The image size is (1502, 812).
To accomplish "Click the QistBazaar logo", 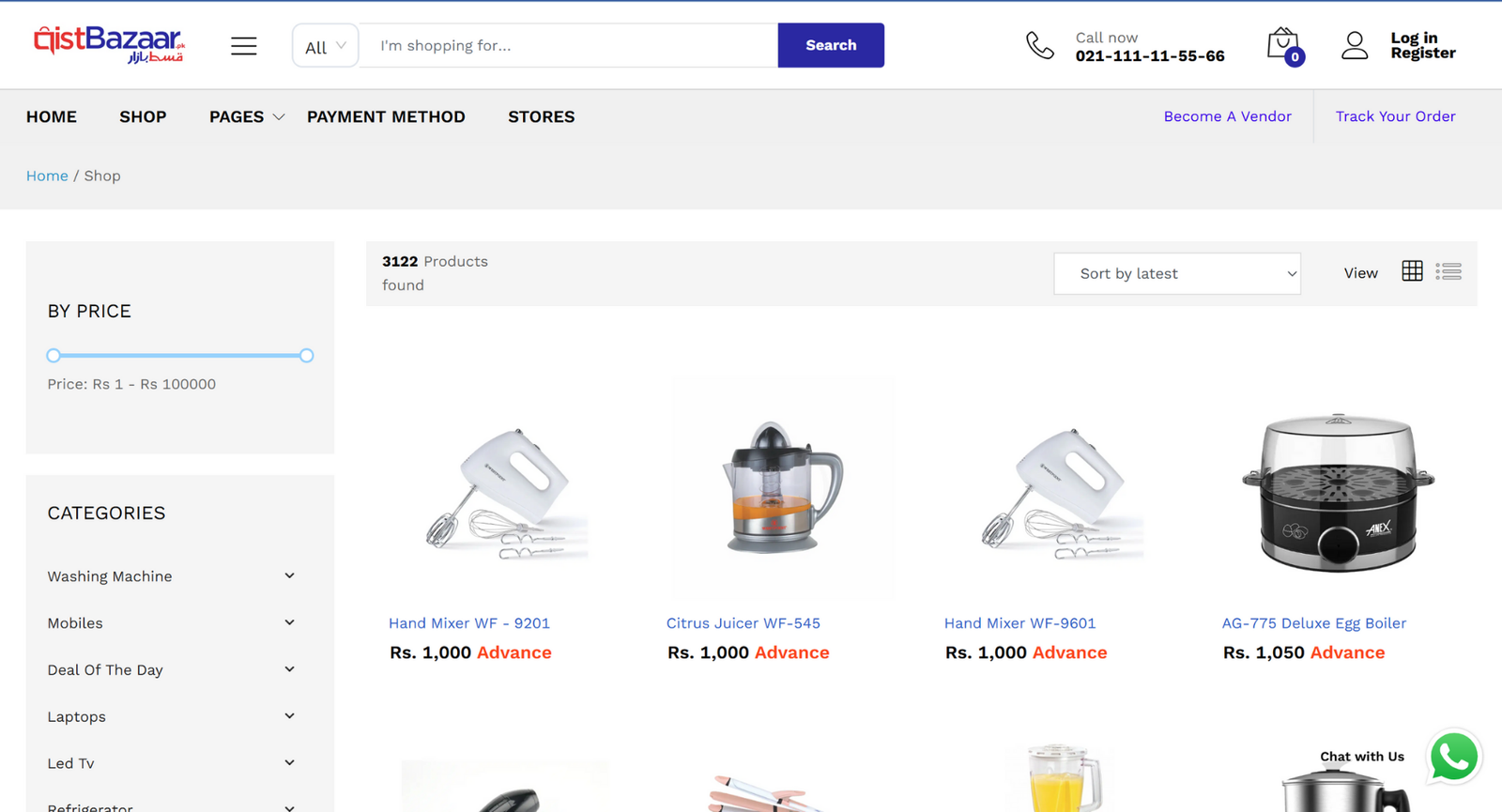I will tap(109, 44).
